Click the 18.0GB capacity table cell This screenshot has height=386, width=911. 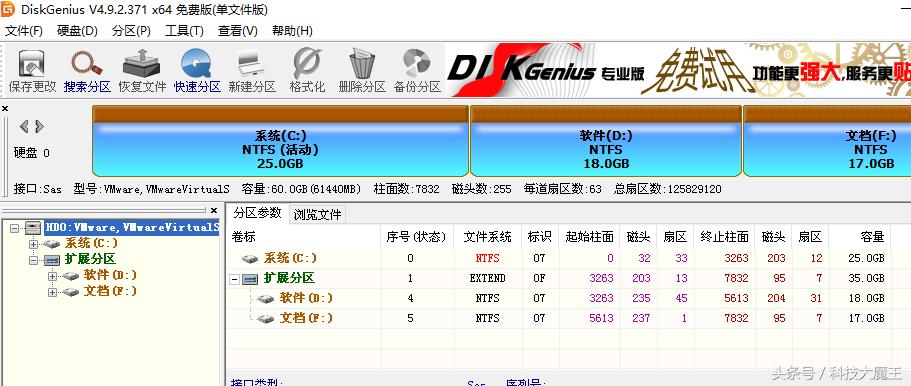866,298
